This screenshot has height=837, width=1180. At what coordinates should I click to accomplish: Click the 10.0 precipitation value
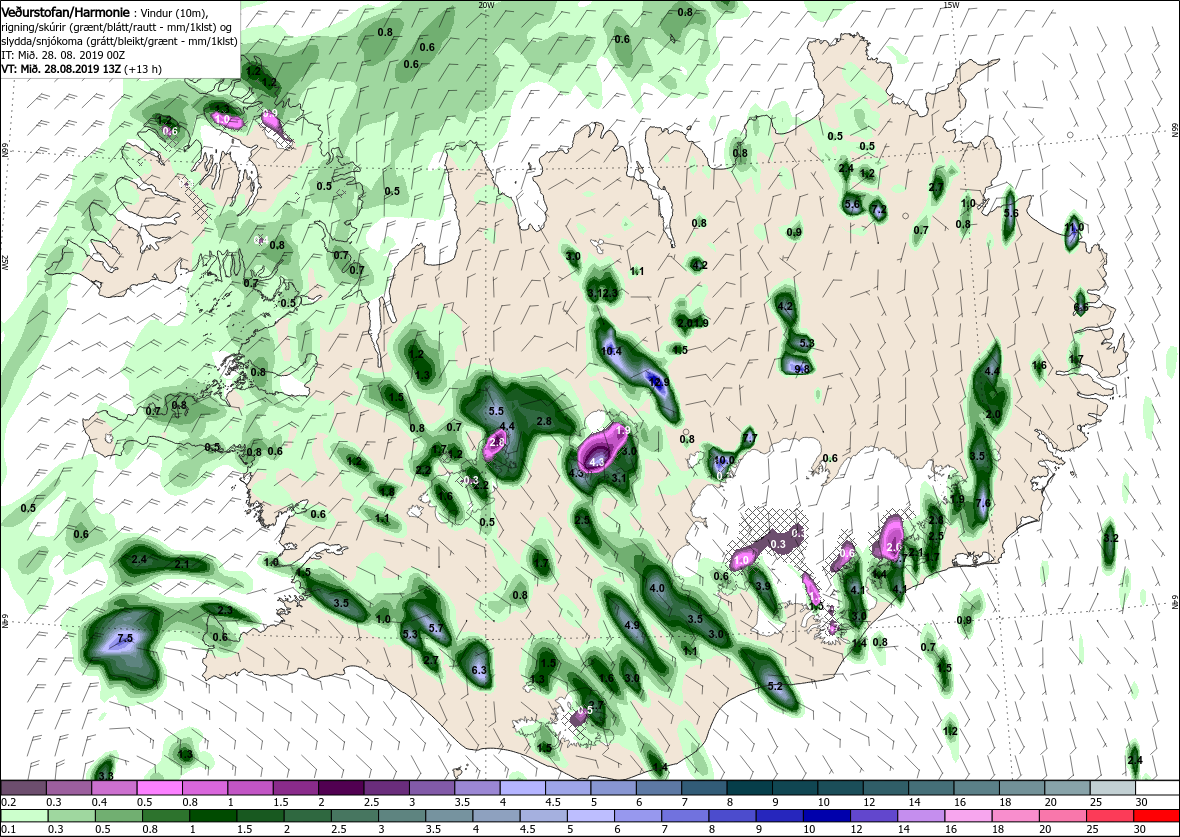click(724, 460)
